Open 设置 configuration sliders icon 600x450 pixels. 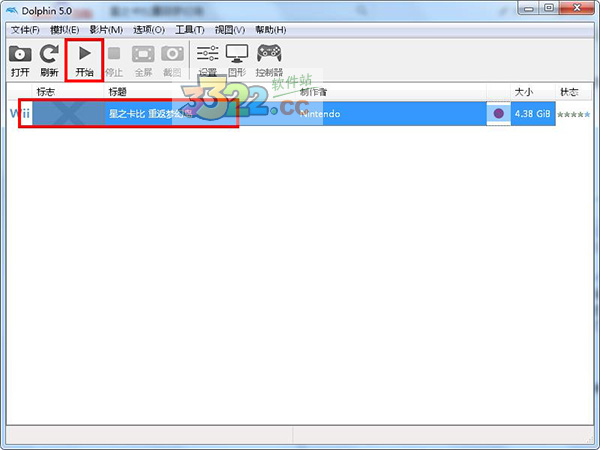[x=208, y=61]
